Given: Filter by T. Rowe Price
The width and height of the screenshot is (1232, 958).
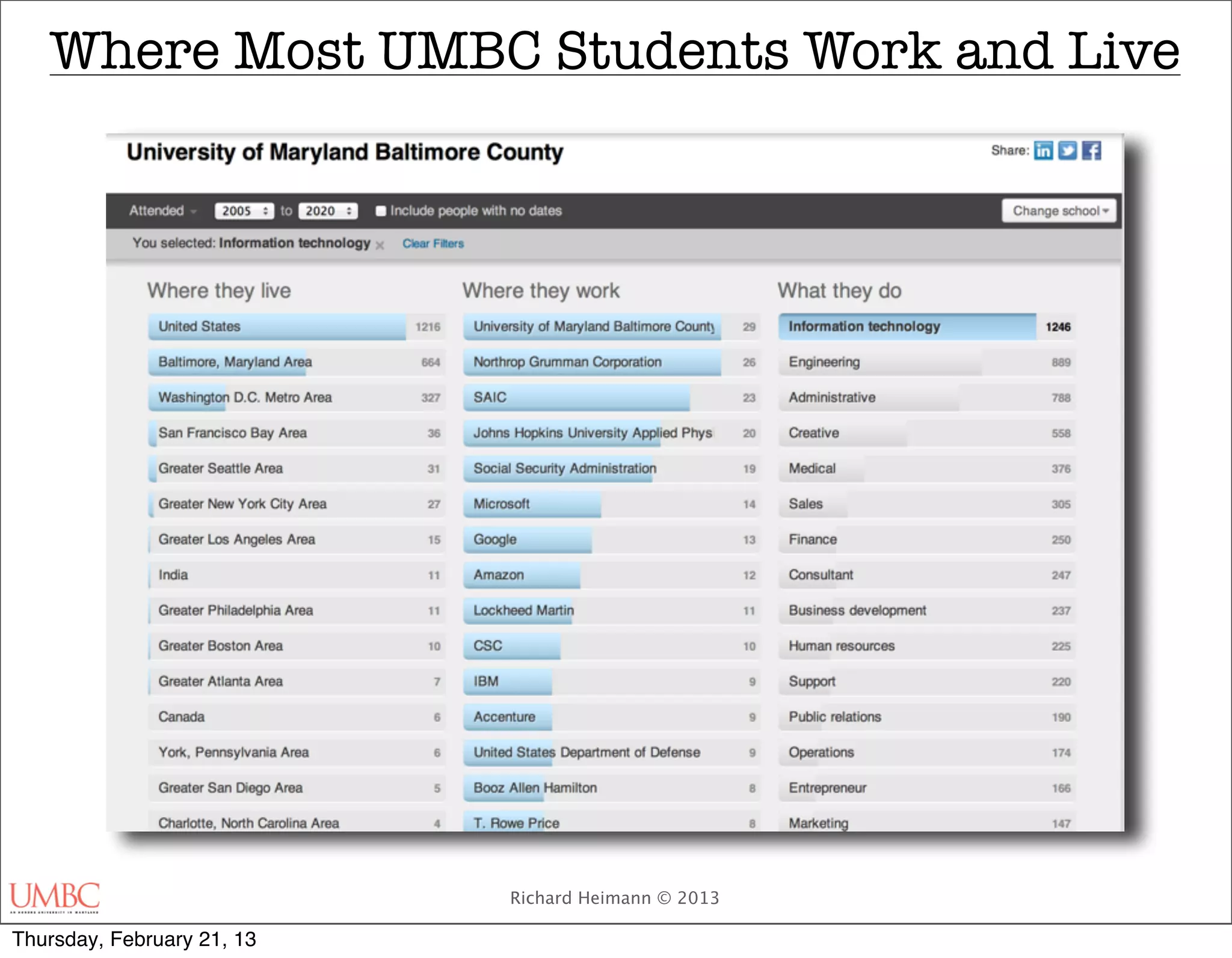Looking at the screenshot, I should pos(612,821).
